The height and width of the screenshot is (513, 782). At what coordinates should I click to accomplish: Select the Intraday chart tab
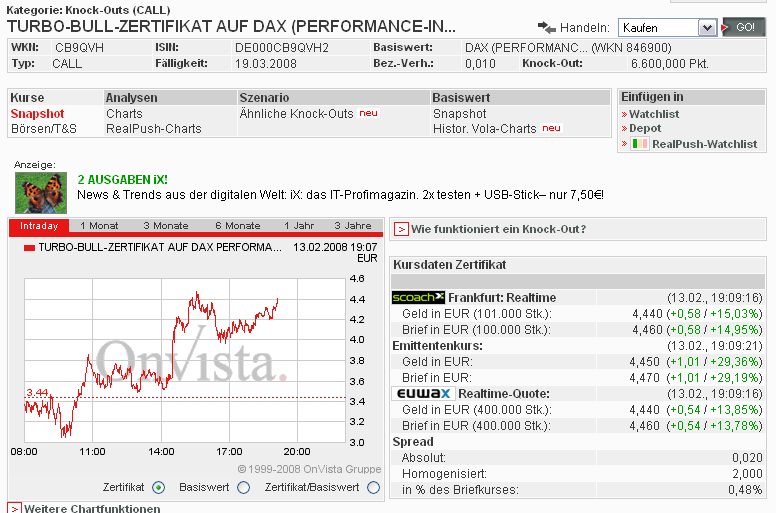click(39, 226)
